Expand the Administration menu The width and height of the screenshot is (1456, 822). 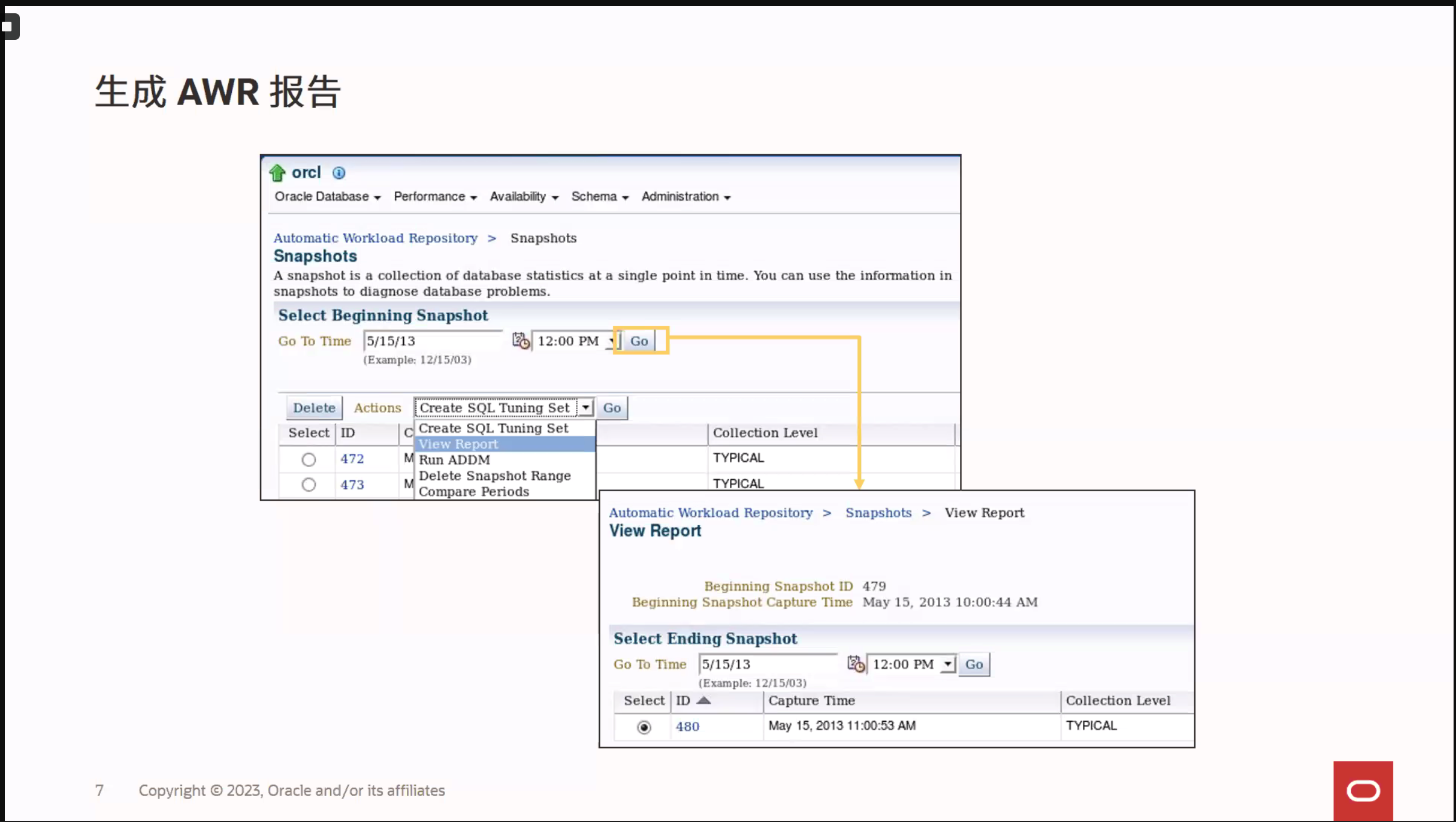[686, 197]
